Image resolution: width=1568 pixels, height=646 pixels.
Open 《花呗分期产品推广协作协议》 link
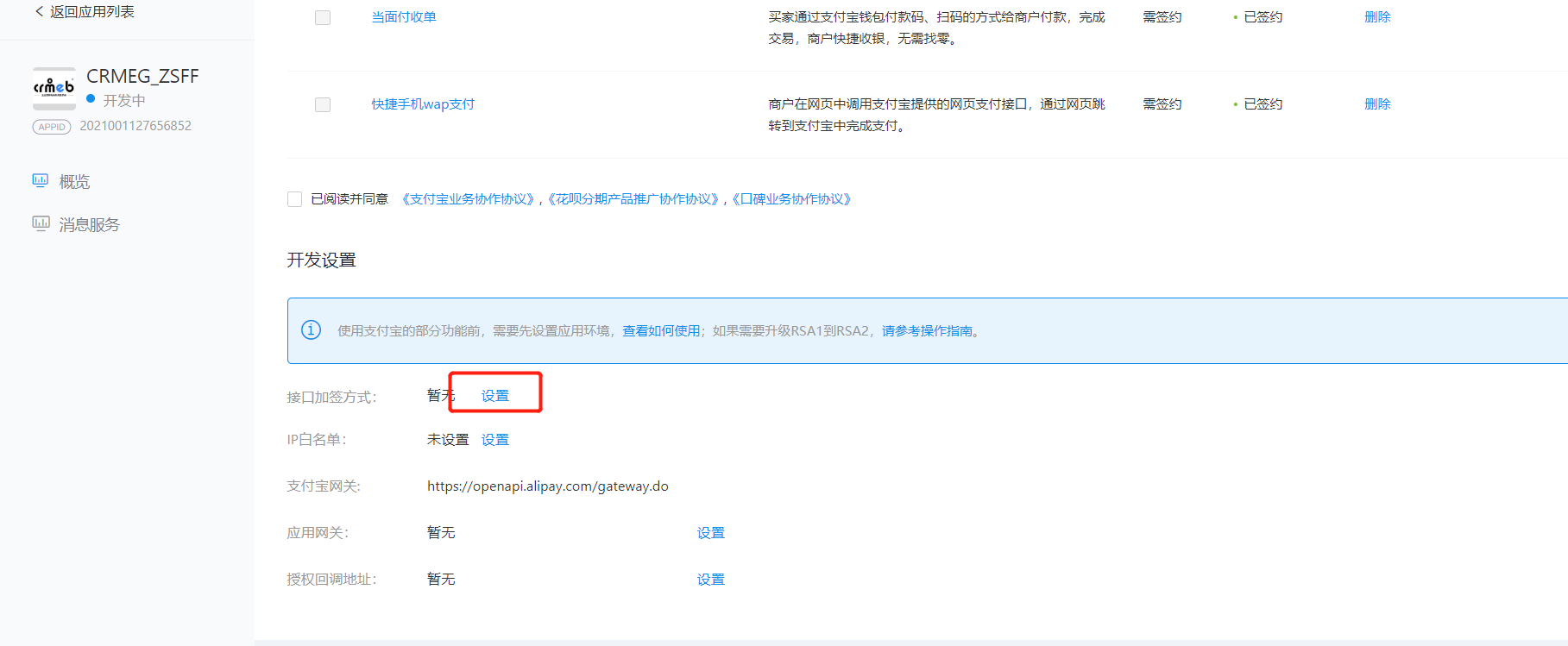click(633, 199)
